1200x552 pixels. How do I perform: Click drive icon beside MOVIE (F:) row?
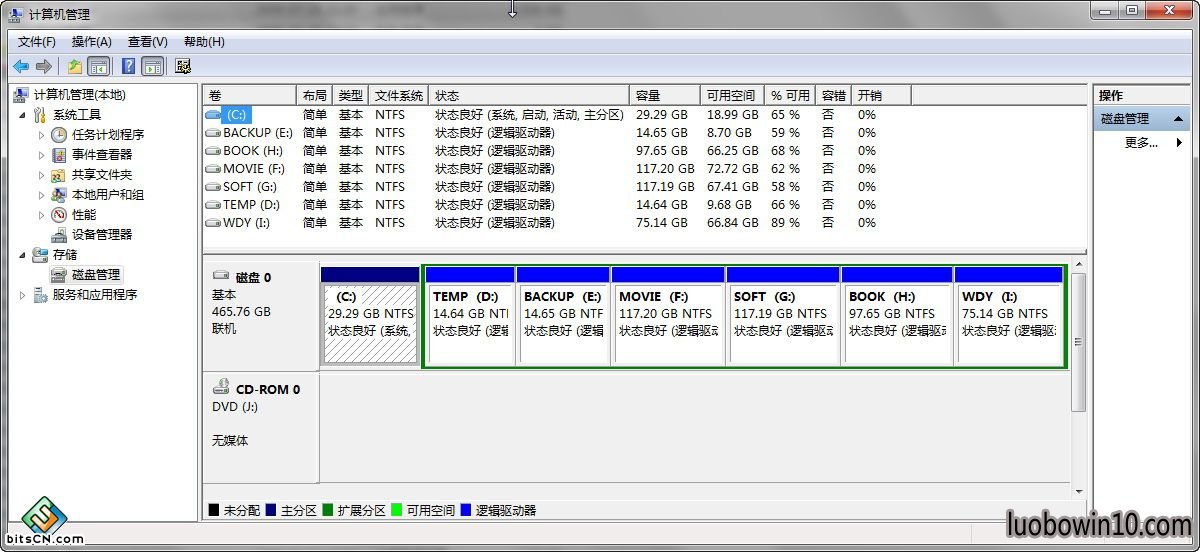pyautogui.click(x=212, y=169)
